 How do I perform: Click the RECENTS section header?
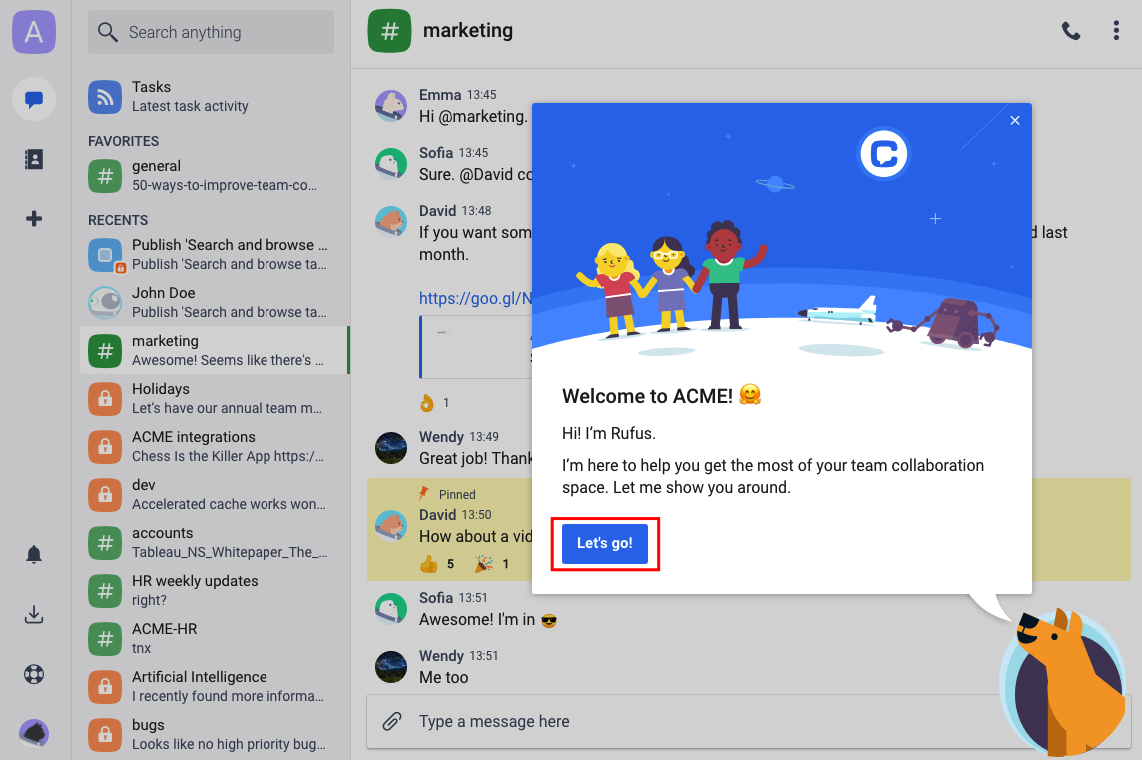click(x=118, y=220)
